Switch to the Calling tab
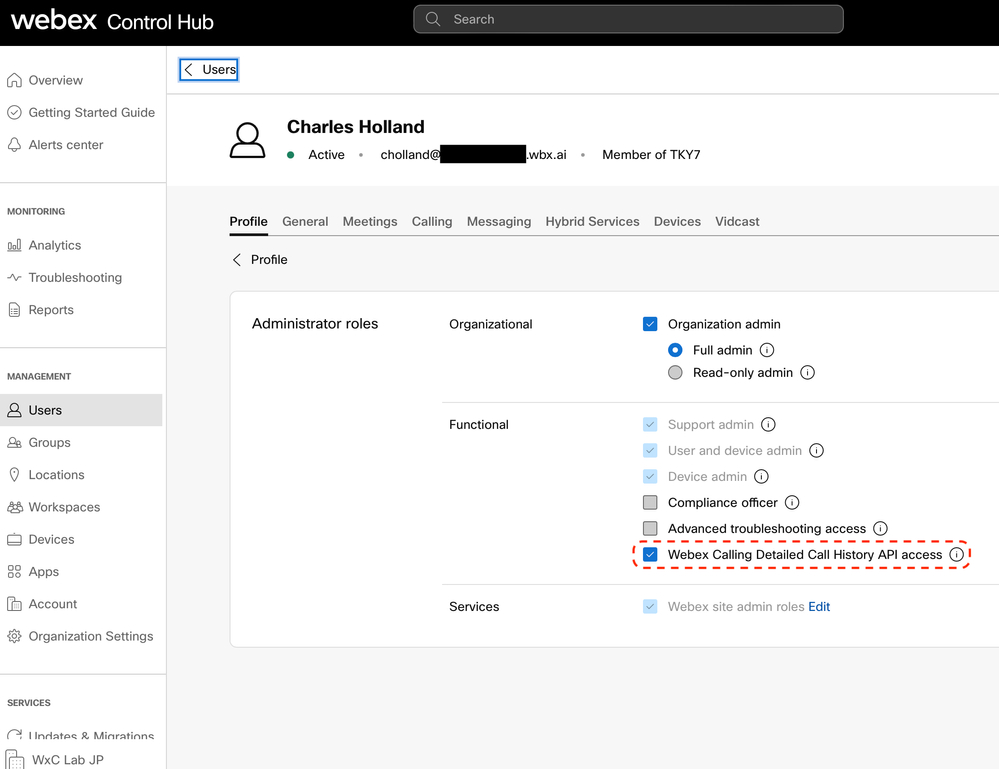 (432, 221)
